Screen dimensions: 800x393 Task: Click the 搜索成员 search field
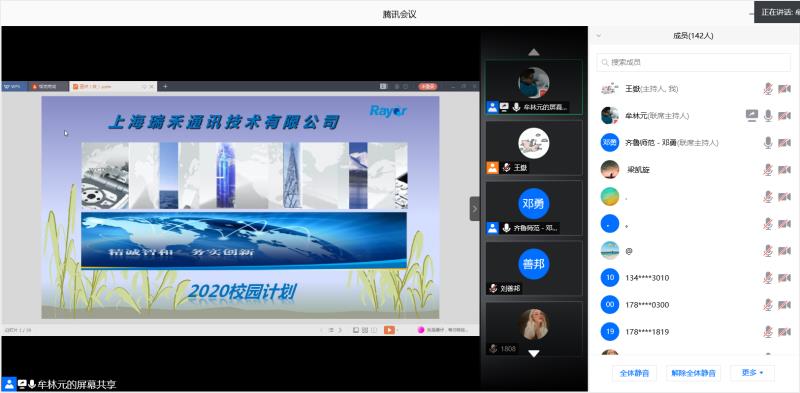pyautogui.click(x=693, y=62)
